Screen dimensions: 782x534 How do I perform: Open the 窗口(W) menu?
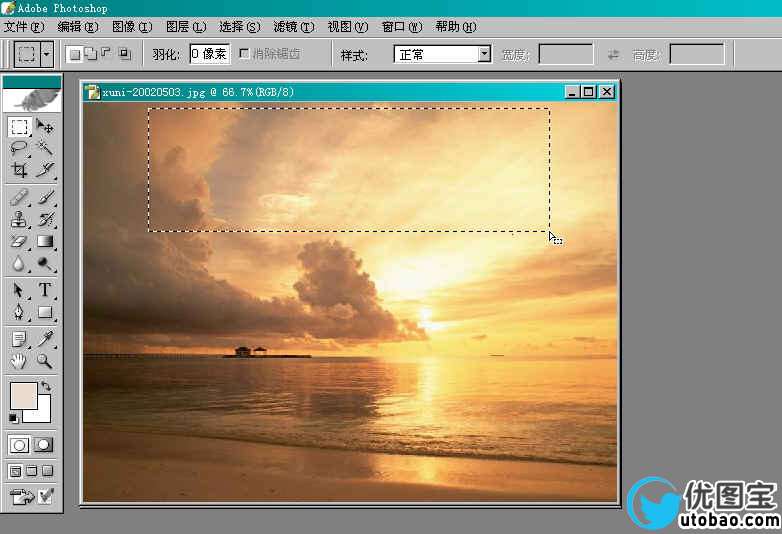pos(402,26)
